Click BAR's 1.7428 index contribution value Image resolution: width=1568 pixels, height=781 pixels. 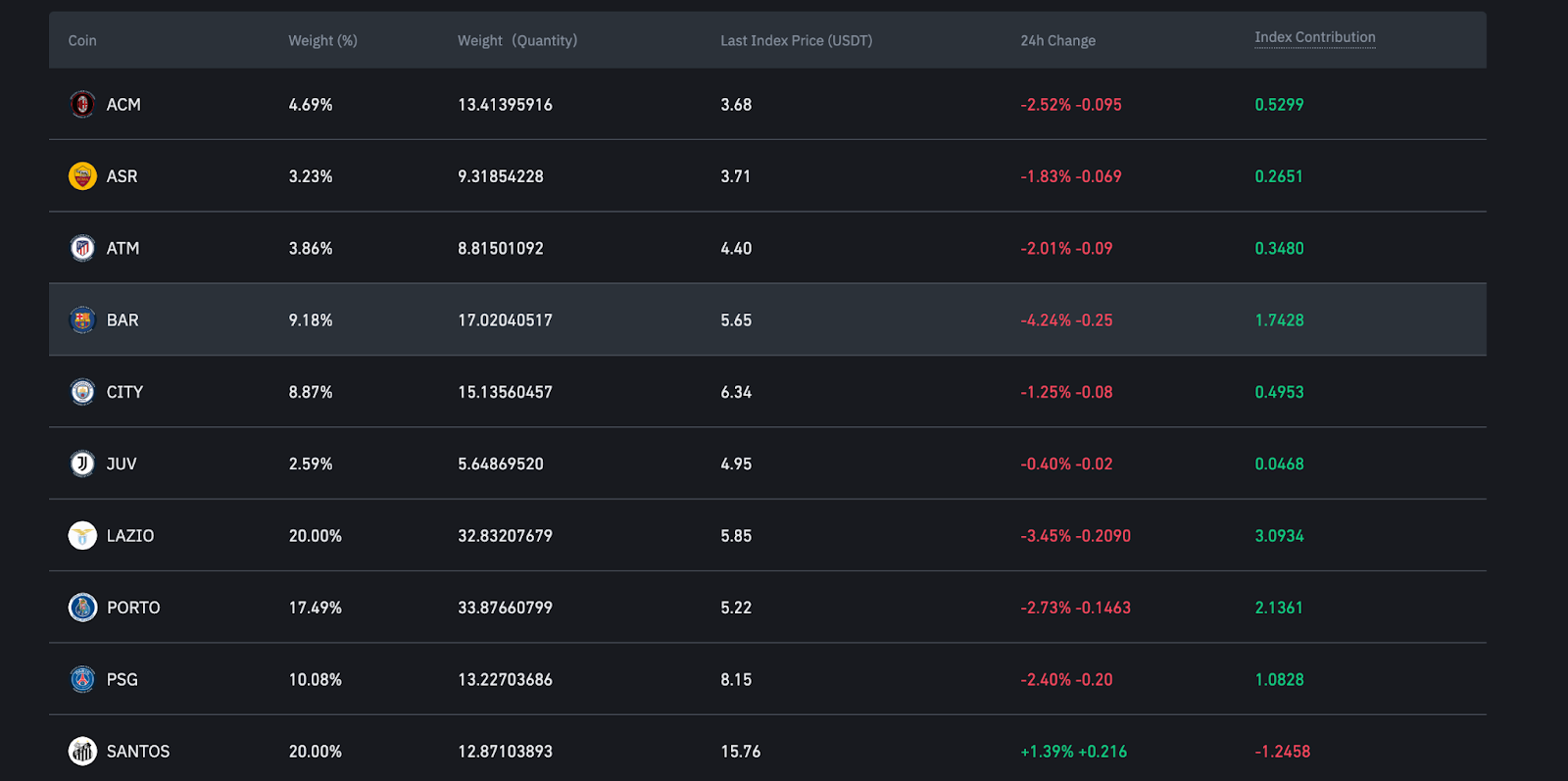(1279, 320)
